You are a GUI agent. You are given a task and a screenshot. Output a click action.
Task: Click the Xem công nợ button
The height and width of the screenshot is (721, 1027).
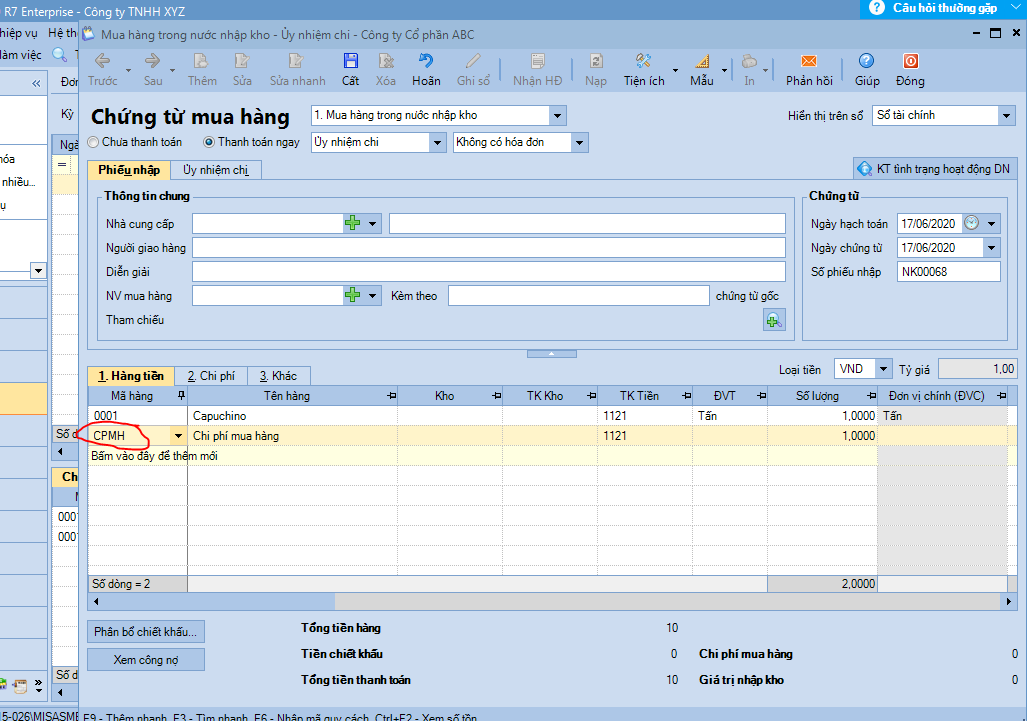click(x=146, y=660)
